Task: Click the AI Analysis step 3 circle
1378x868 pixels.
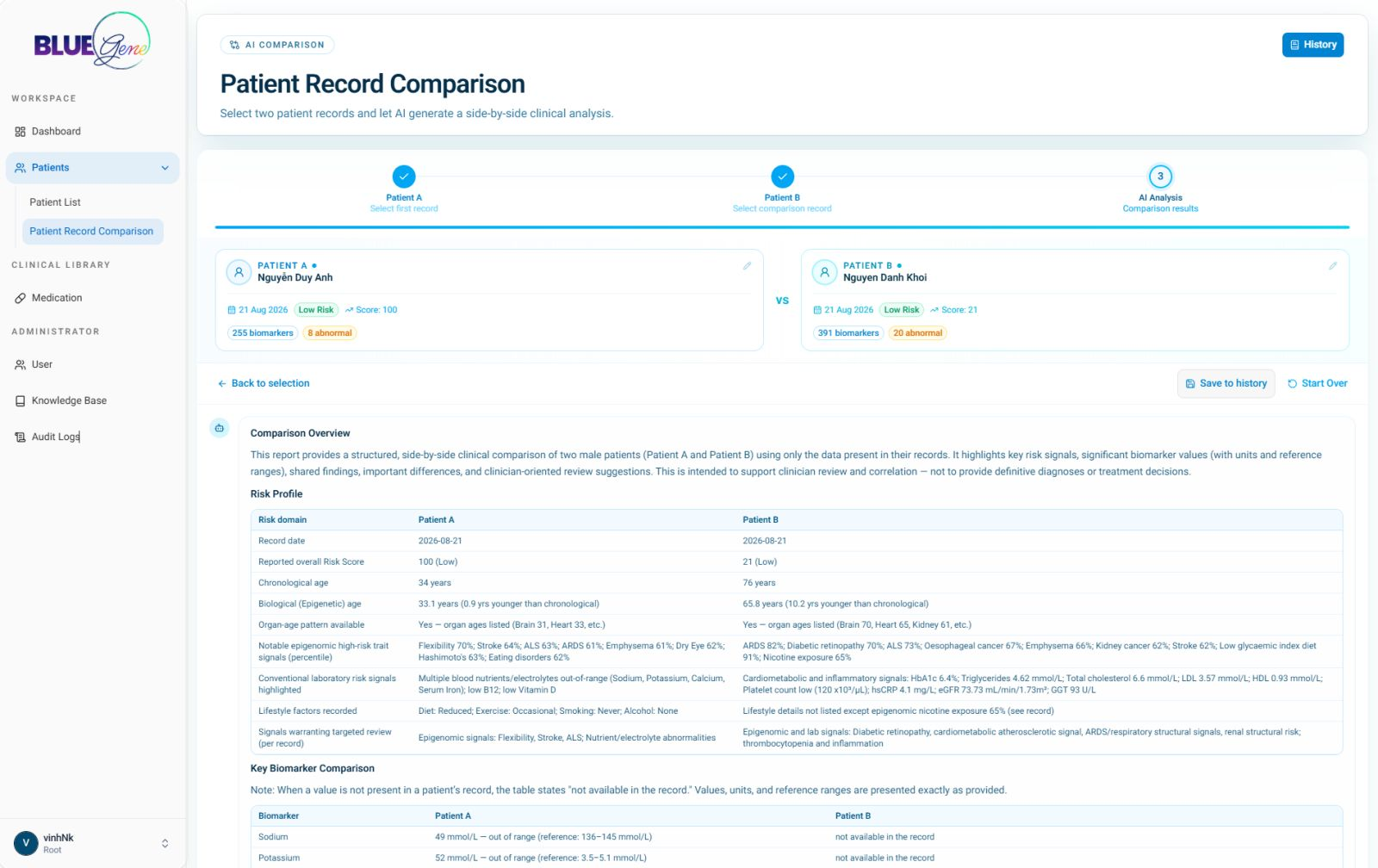Action: (1160, 177)
